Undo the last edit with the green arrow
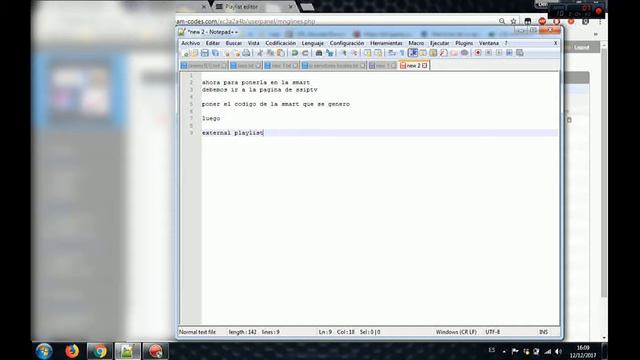This screenshot has width=640, height=360. (x=294, y=53)
